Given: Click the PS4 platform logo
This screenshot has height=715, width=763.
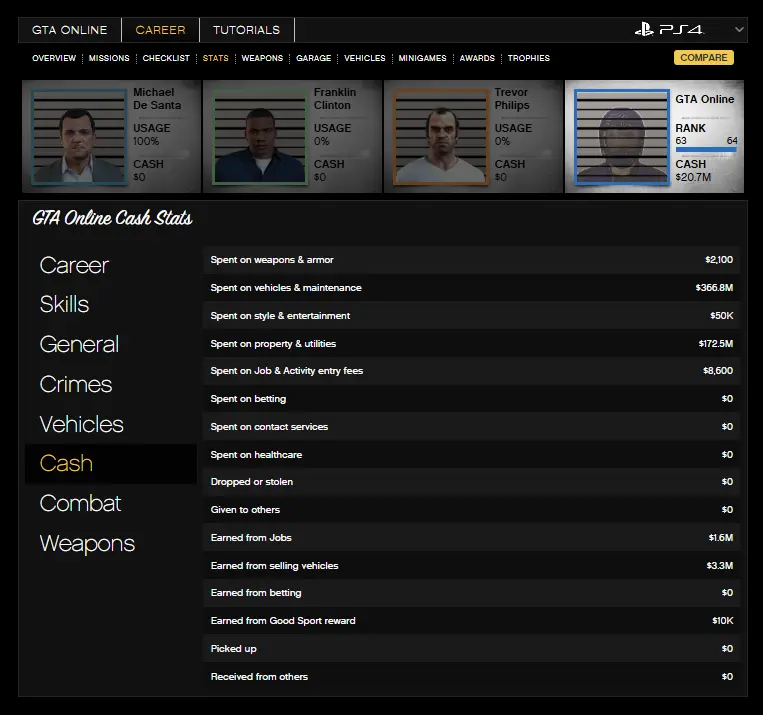Looking at the screenshot, I should tap(669, 30).
